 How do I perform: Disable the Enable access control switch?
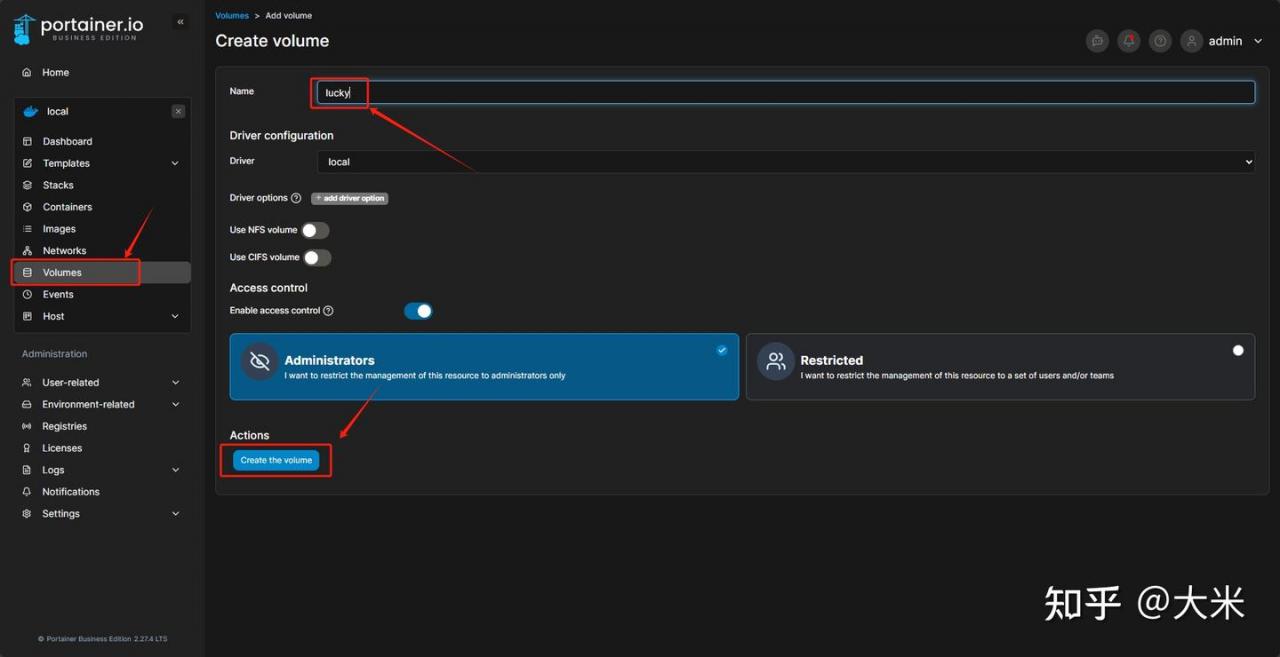(418, 311)
